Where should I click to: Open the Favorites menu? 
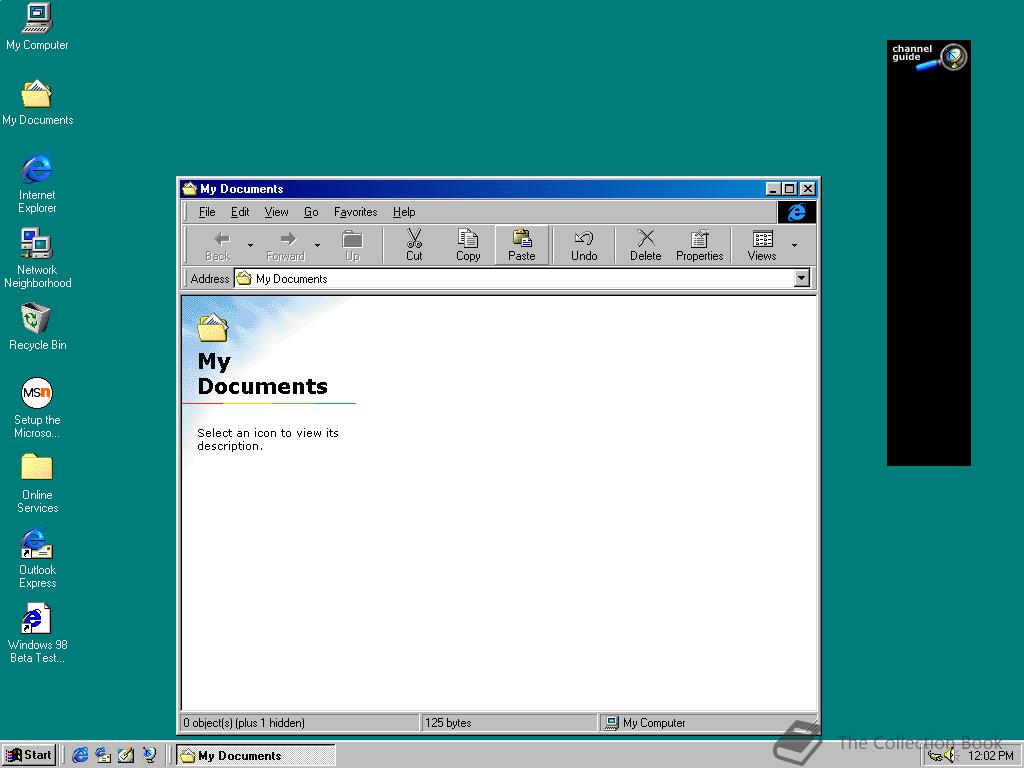pos(355,212)
